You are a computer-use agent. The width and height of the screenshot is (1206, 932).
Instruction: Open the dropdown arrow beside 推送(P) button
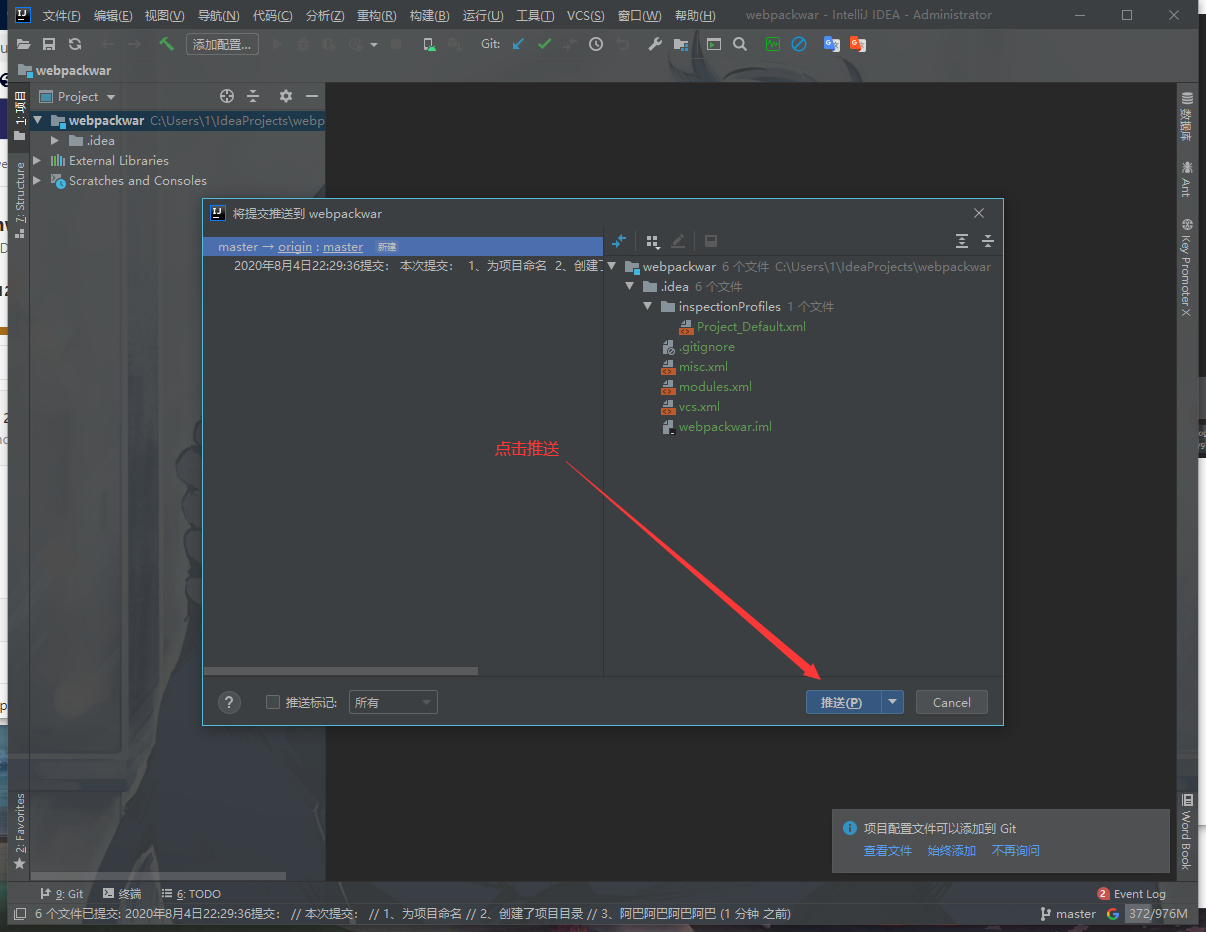pos(892,702)
